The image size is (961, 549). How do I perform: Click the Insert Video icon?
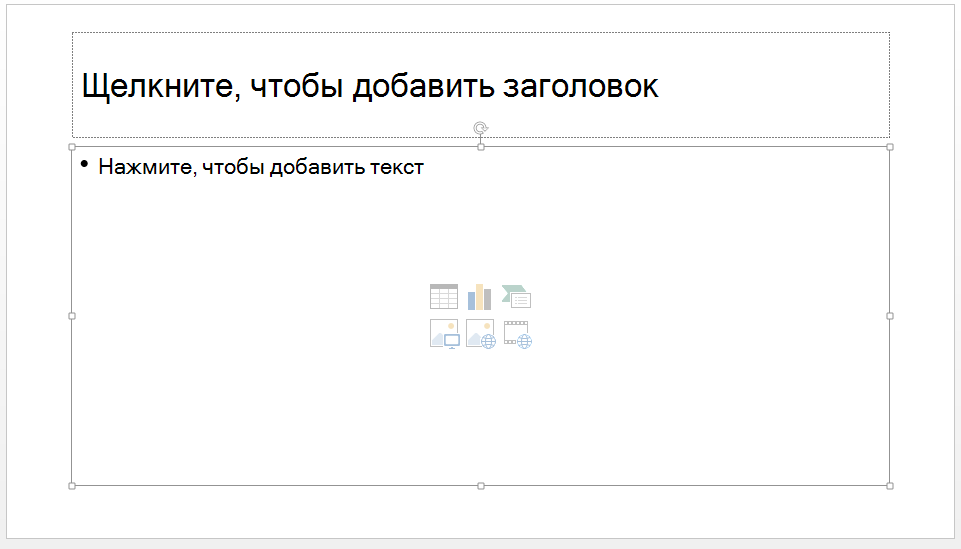[x=517, y=334]
